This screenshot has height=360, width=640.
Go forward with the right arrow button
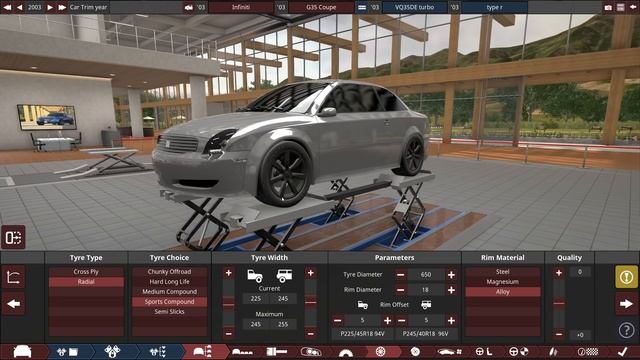coord(626,304)
